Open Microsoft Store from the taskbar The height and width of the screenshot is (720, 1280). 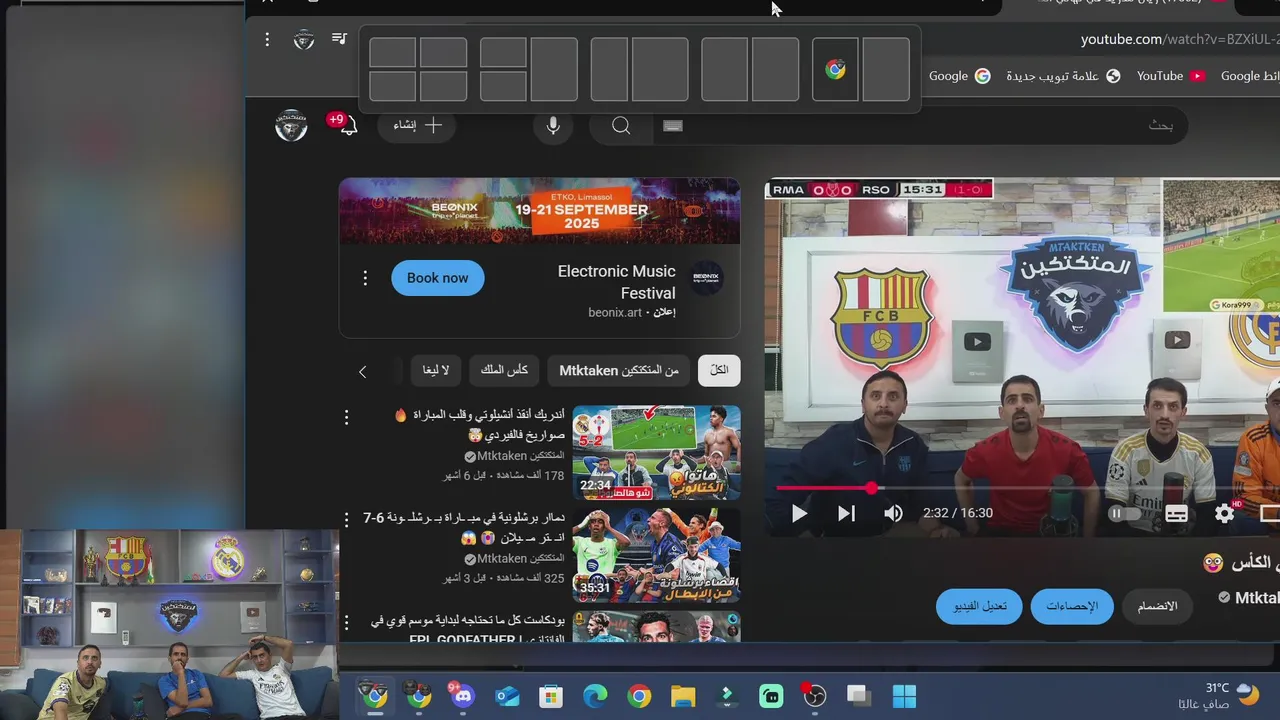tap(551, 696)
